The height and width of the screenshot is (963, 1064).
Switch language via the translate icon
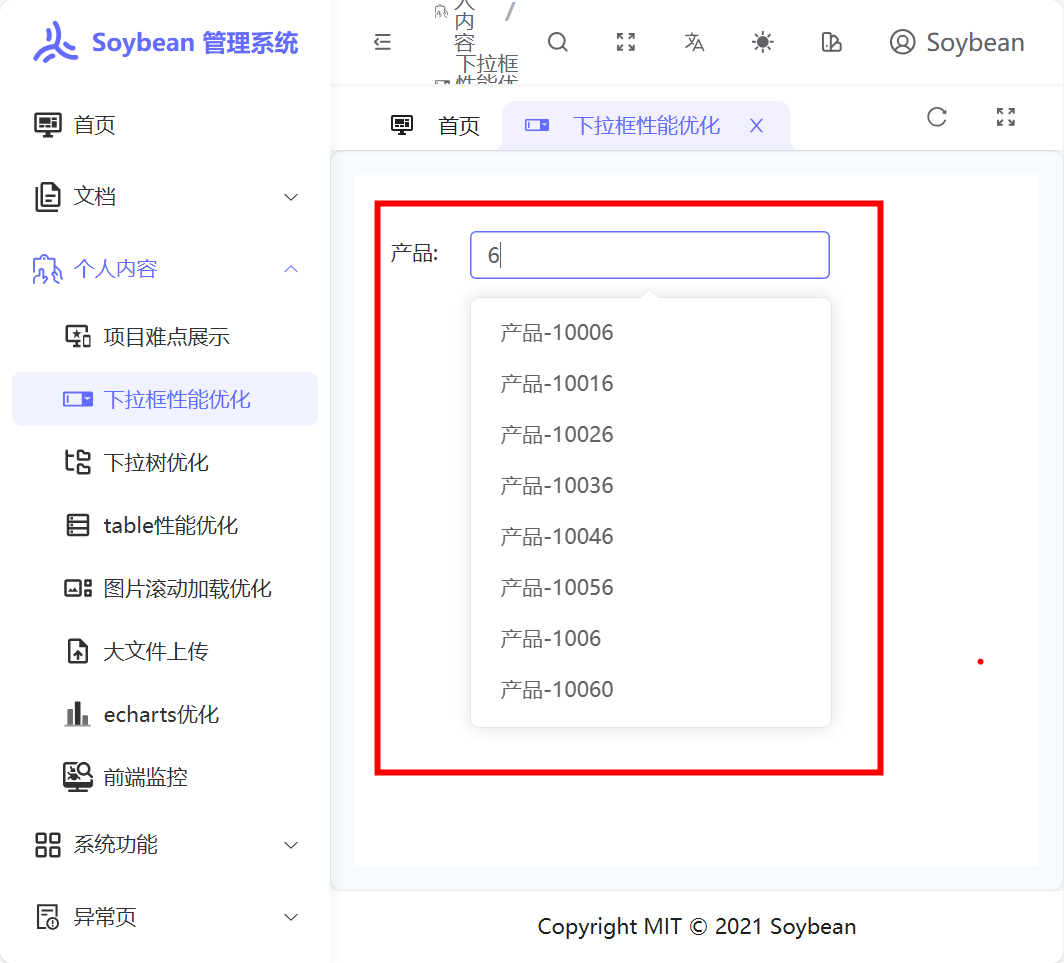click(694, 42)
